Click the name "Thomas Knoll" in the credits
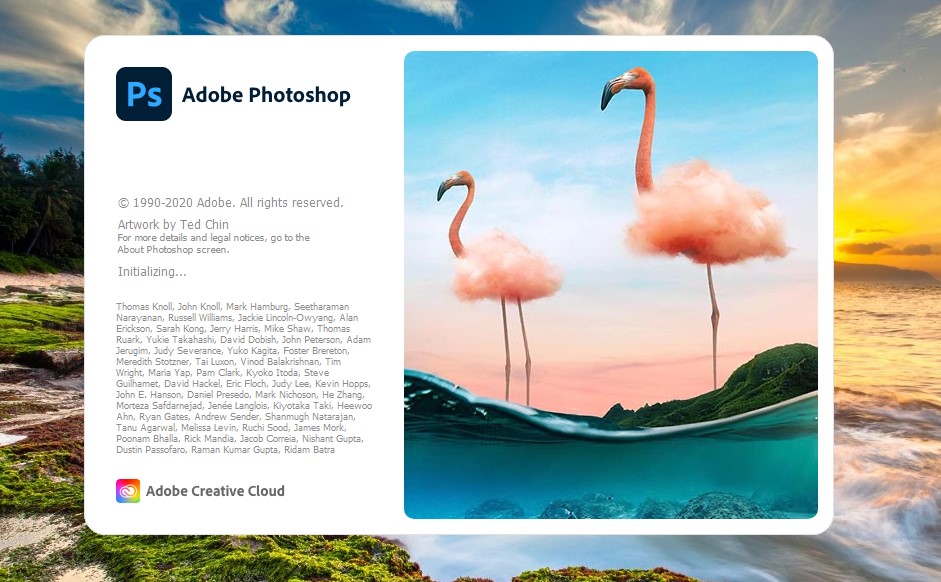941x582 pixels. [144, 307]
